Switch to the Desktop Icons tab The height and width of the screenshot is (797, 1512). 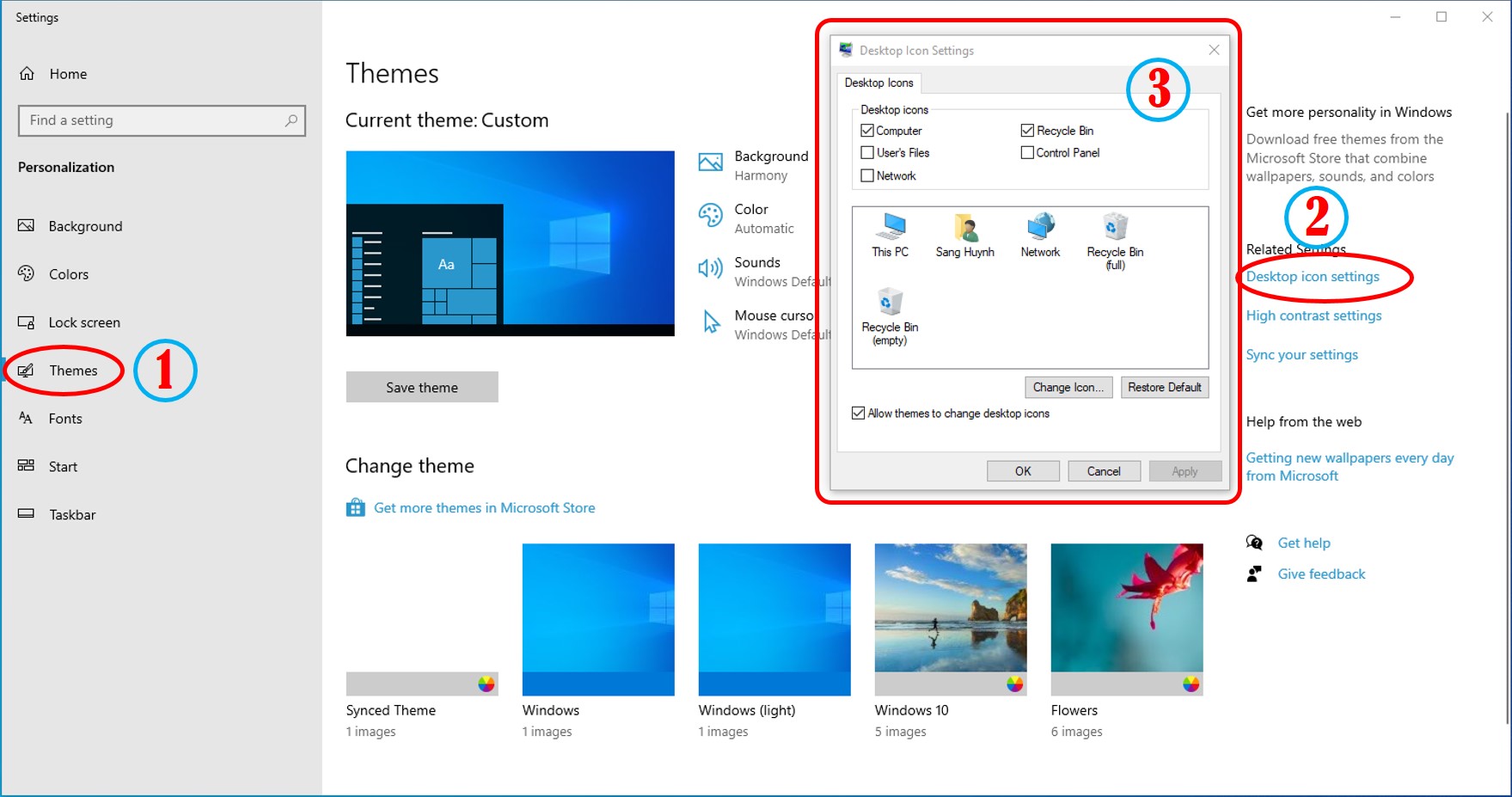click(x=878, y=83)
